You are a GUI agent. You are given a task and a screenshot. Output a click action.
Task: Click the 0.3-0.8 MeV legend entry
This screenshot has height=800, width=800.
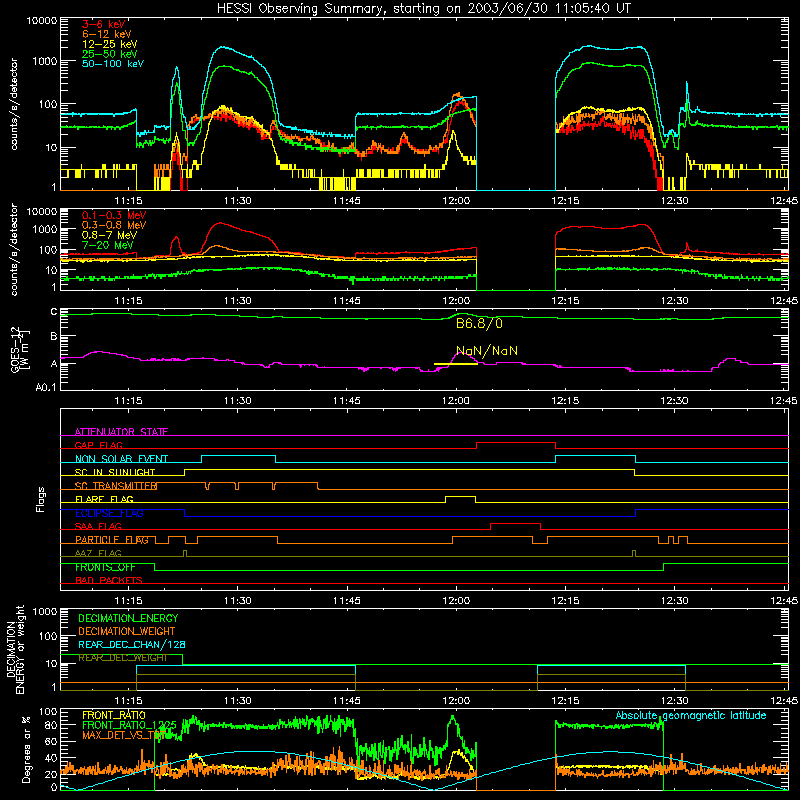click(x=114, y=226)
